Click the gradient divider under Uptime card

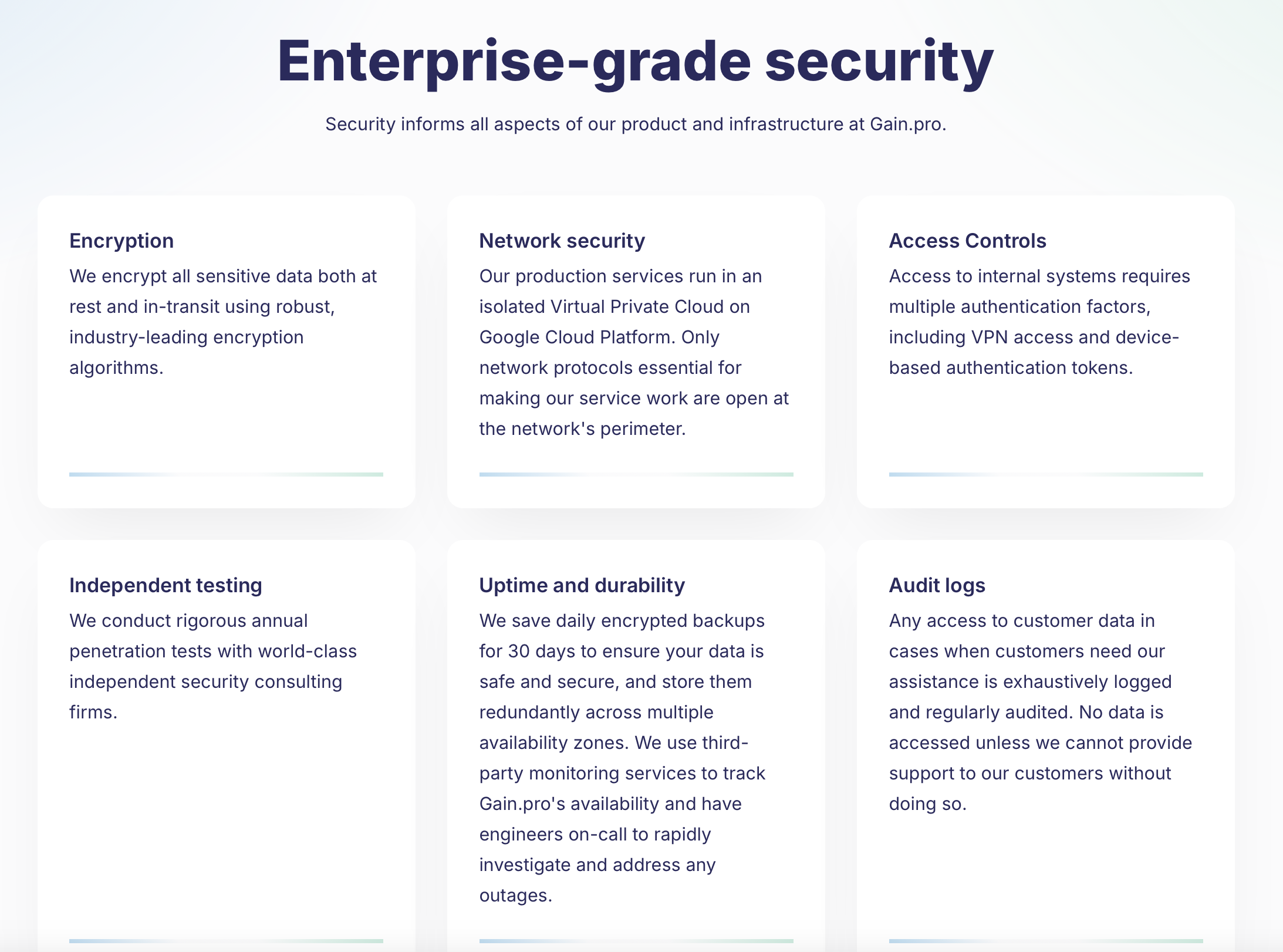(636, 941)
